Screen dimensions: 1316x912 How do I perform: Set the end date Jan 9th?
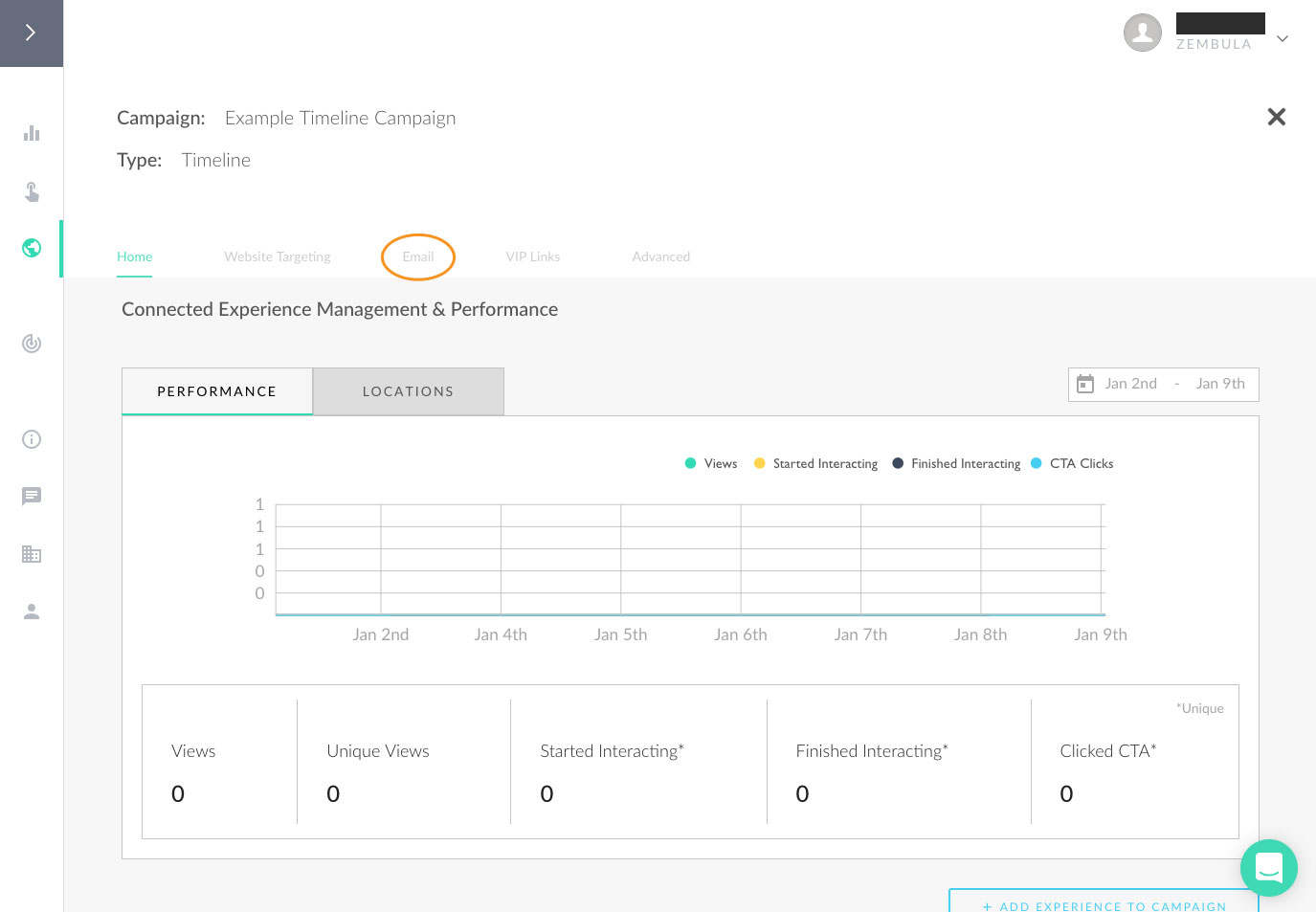click(x=1220, y=384)
